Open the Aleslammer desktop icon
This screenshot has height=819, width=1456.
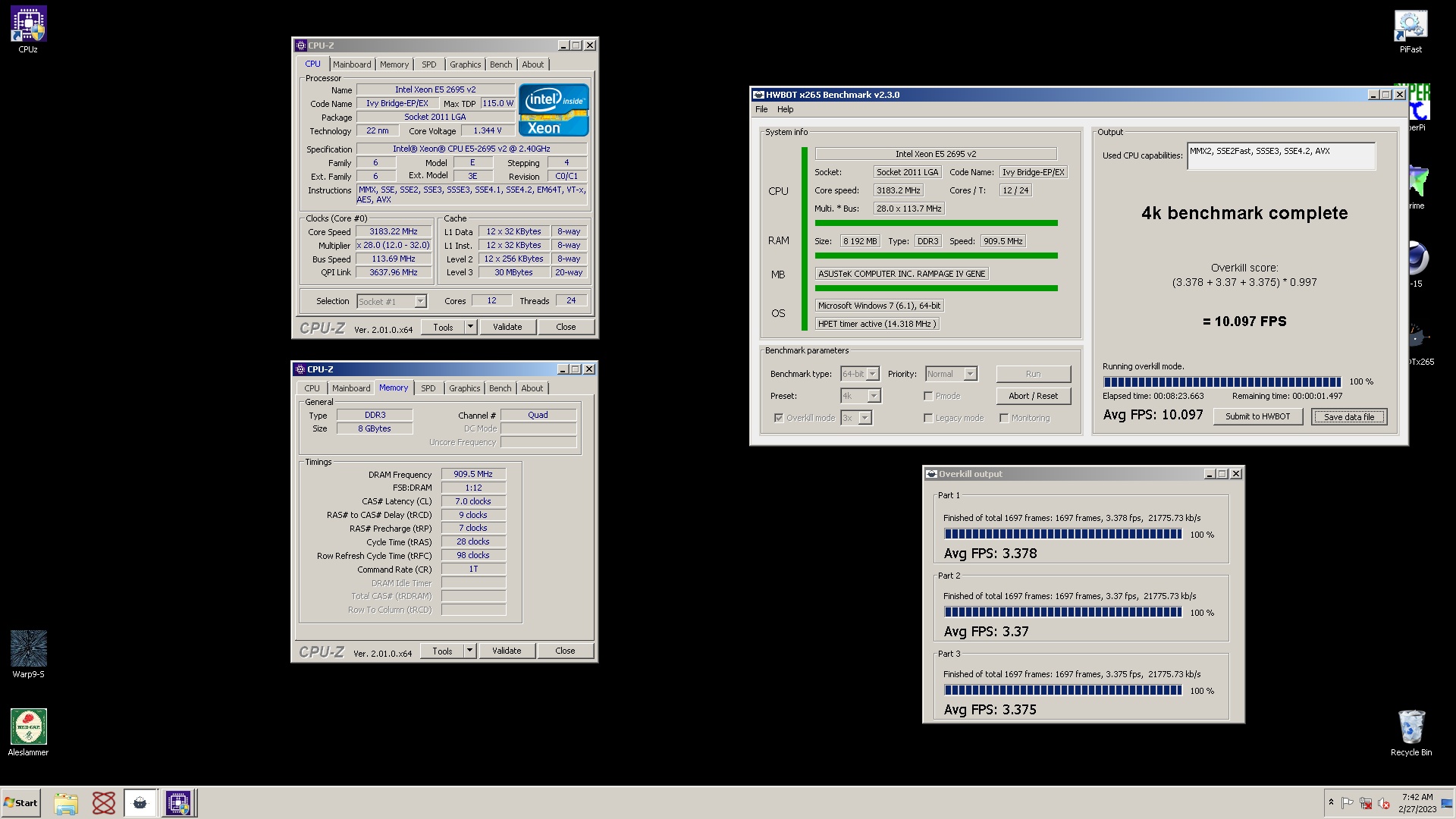28,733
